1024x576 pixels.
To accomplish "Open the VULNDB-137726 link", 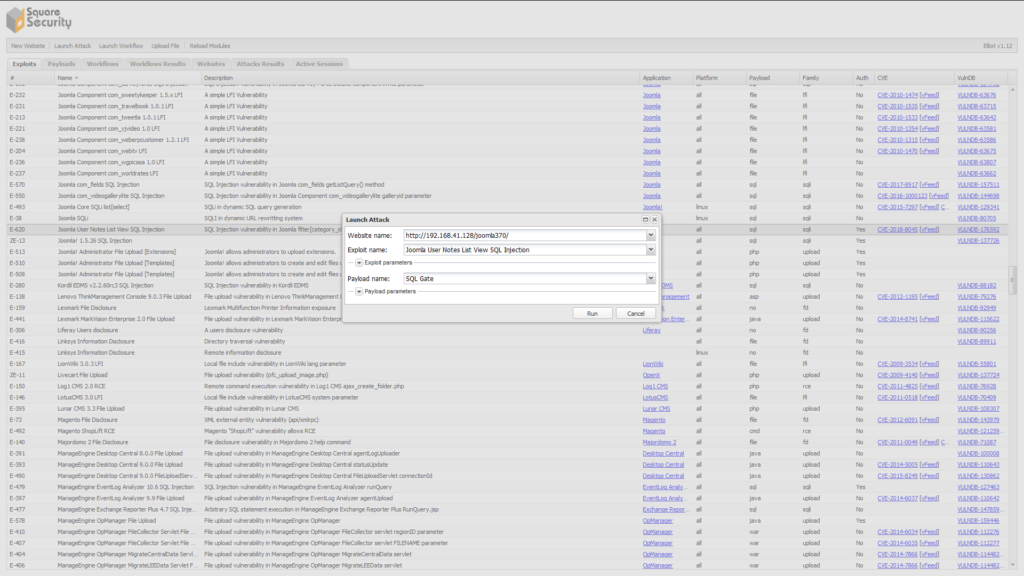I will coord(978,241).
